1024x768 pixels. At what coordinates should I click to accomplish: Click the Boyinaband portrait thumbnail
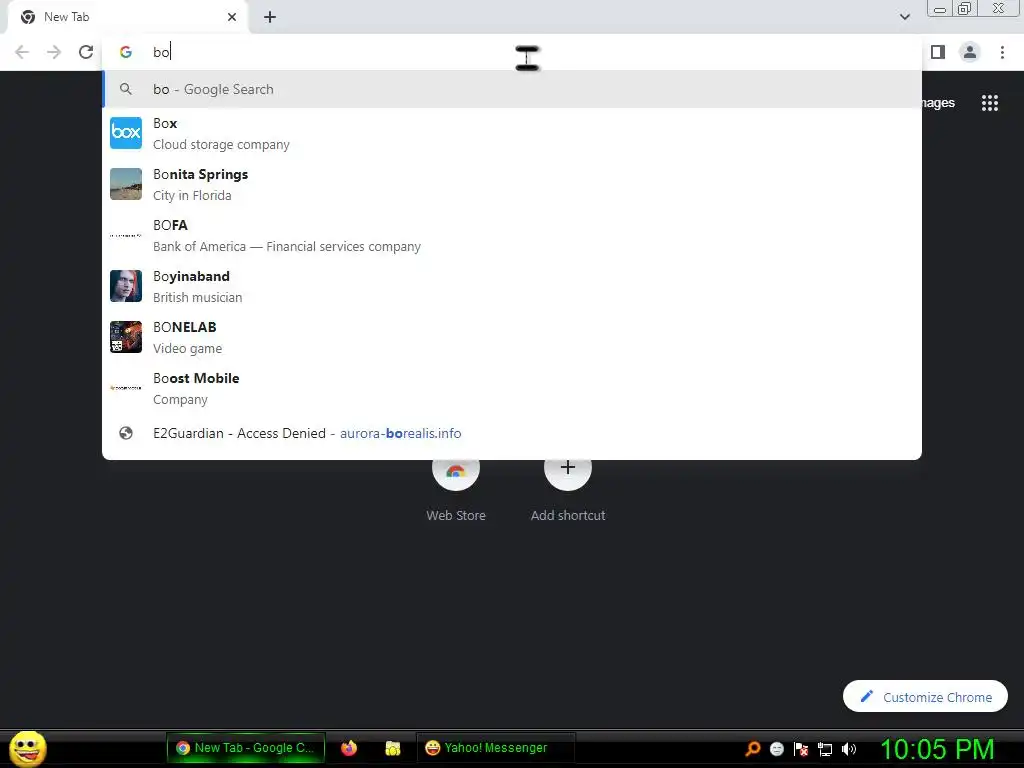(126, 286)
